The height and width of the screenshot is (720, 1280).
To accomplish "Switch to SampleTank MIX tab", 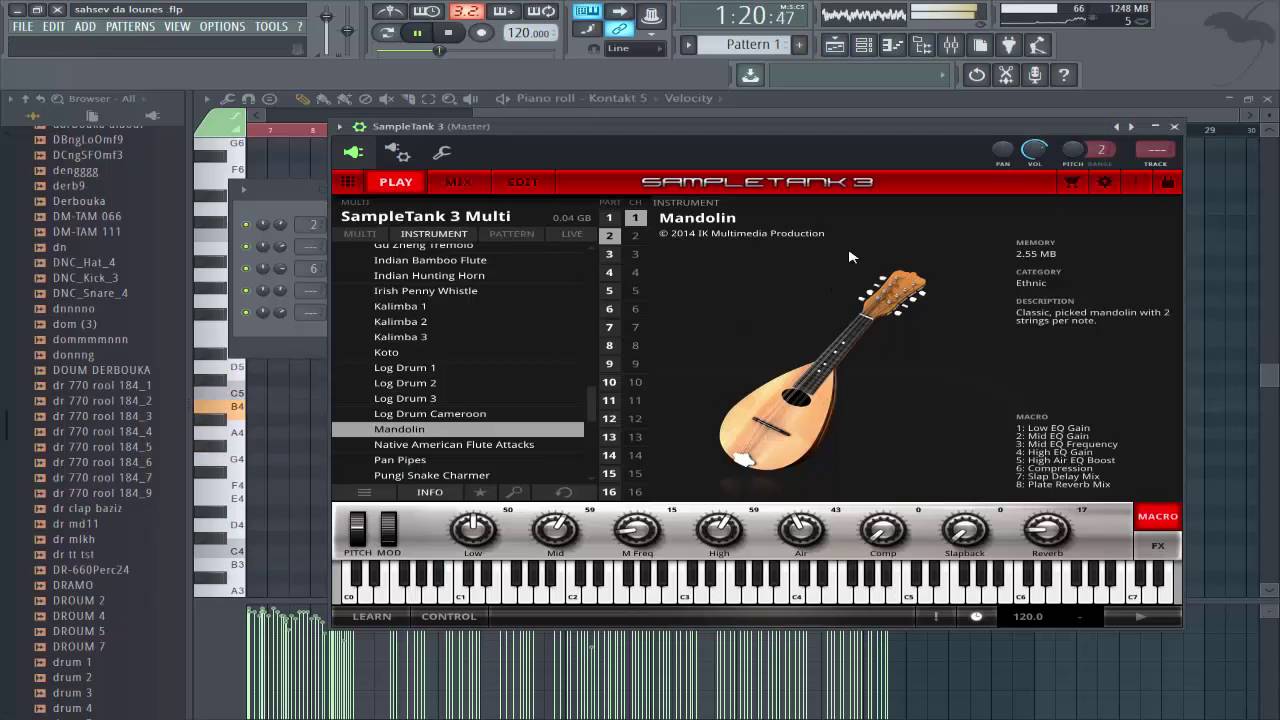I will (x=458, y=182).
